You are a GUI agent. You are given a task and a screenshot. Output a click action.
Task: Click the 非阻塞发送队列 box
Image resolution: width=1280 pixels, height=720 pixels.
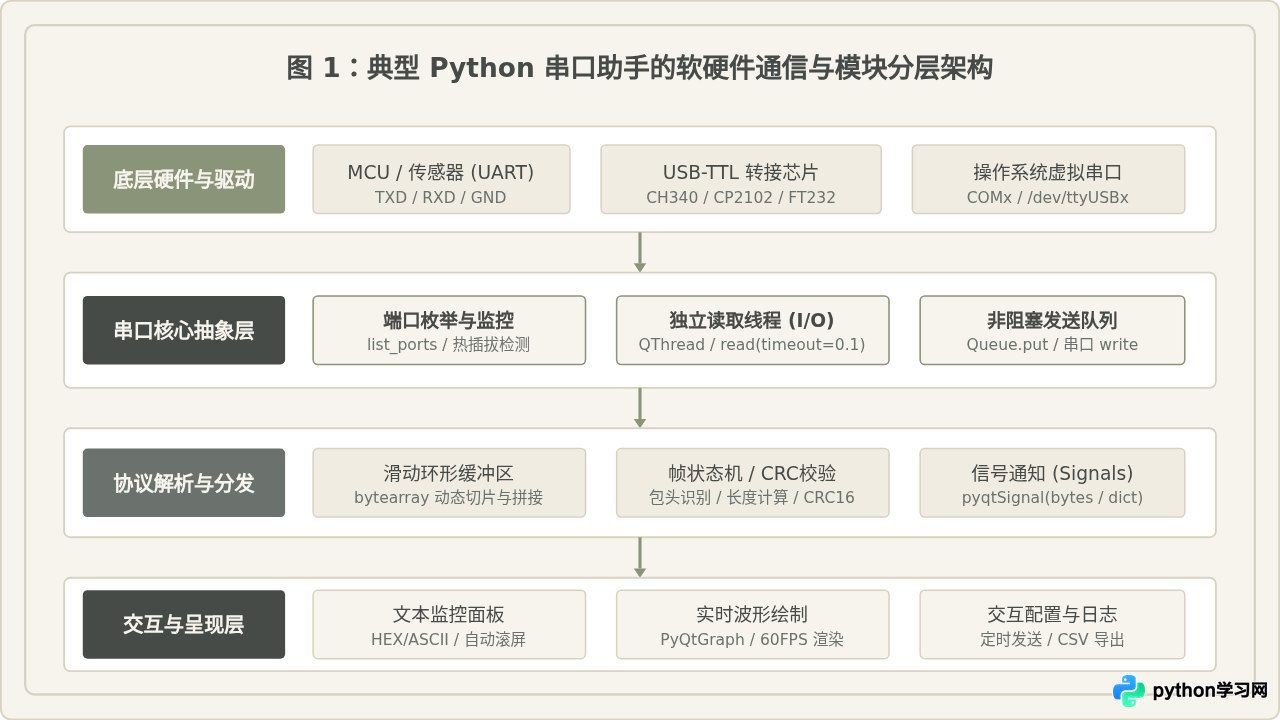1052,330
